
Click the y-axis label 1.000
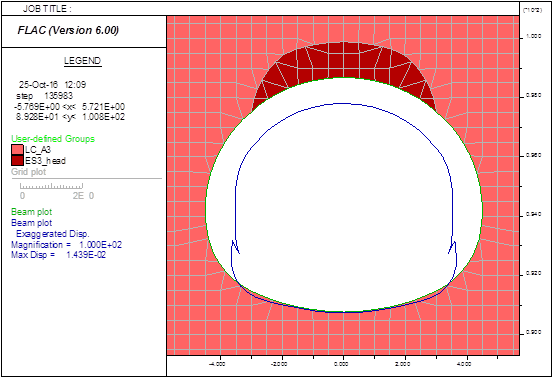click(534, 36)
